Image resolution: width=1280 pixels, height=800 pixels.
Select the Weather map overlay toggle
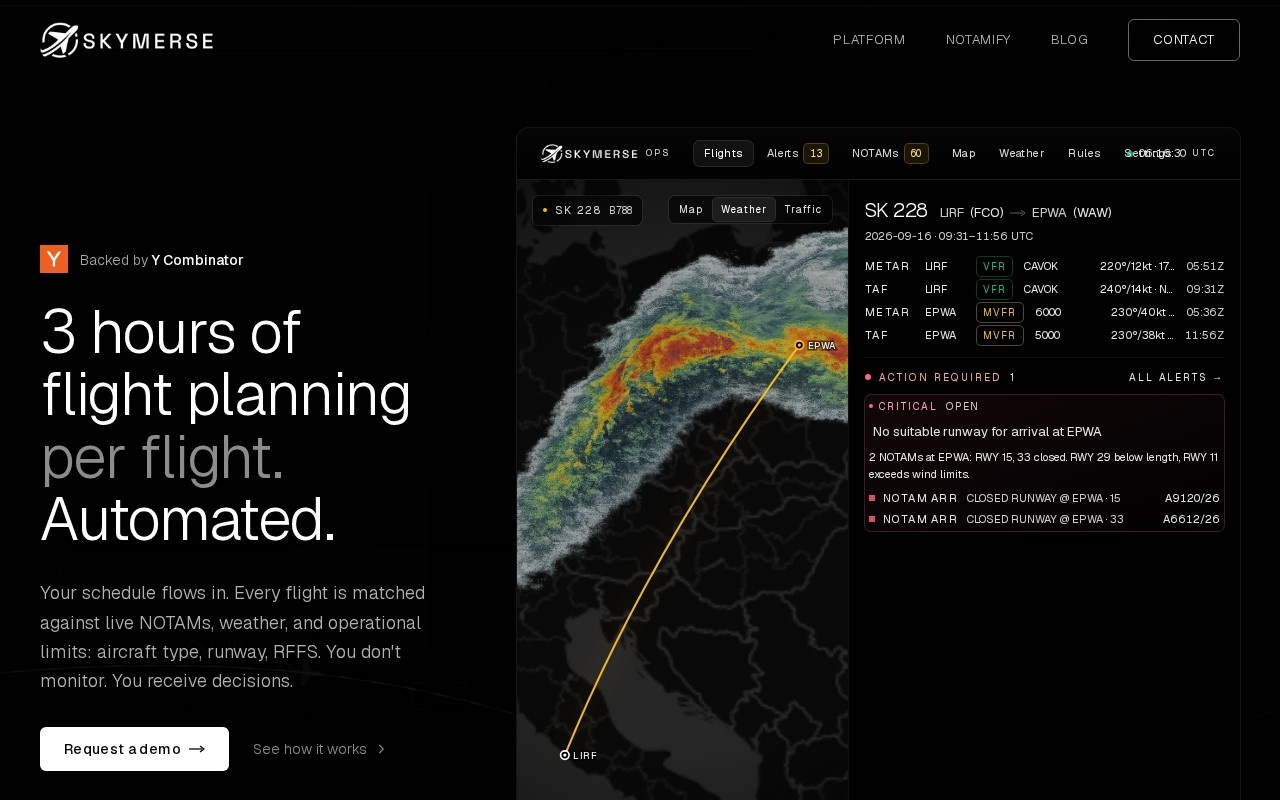click(x=744, y=209)
